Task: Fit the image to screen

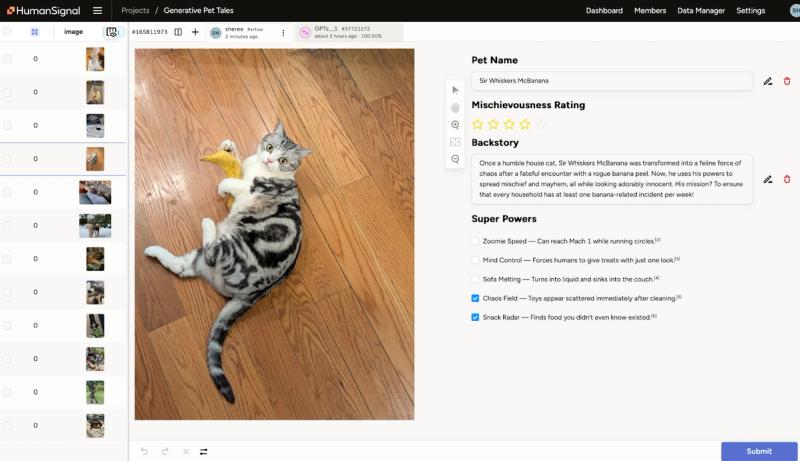Action: (x=455, y=142)
